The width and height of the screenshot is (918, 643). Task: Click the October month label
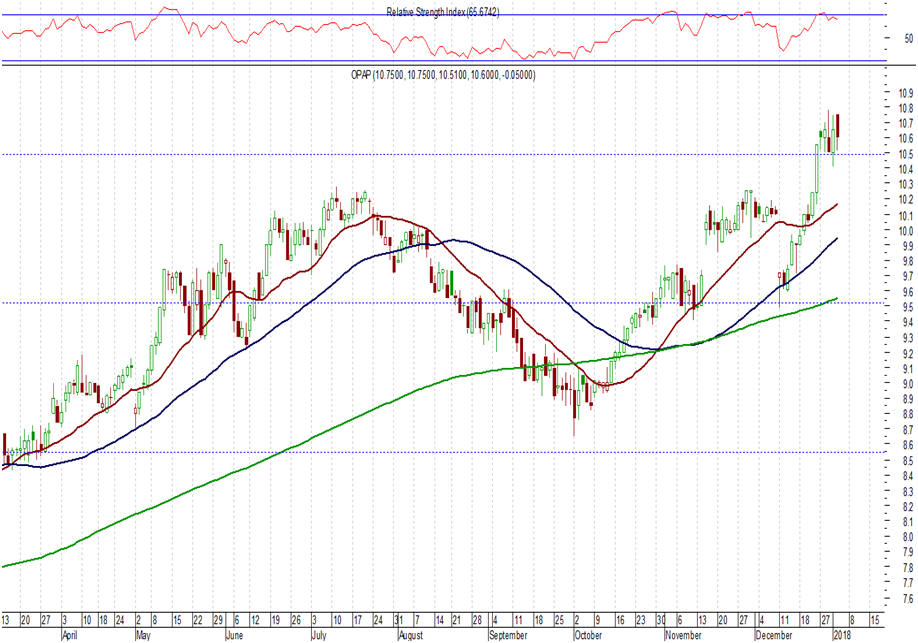[x=588, y=636]
